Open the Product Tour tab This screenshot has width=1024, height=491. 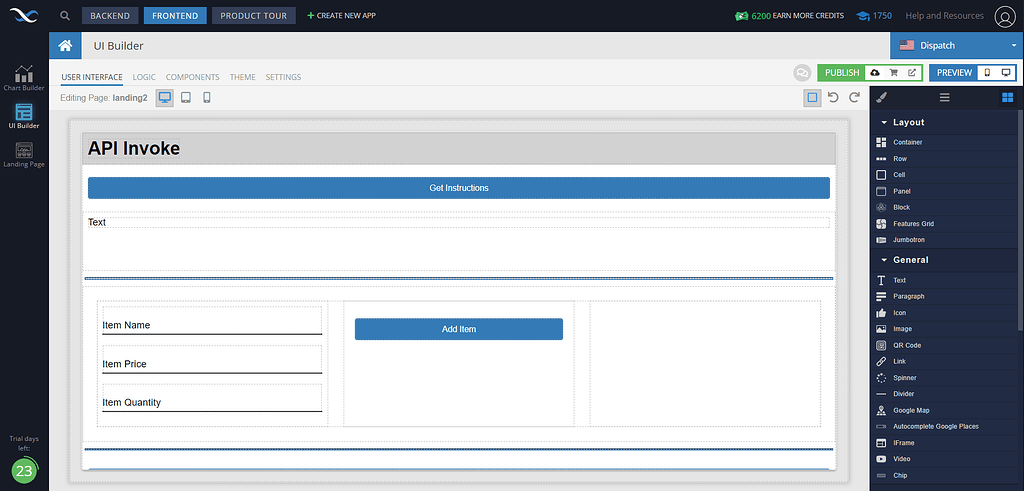pyautogui.click(x=254, y=16)
